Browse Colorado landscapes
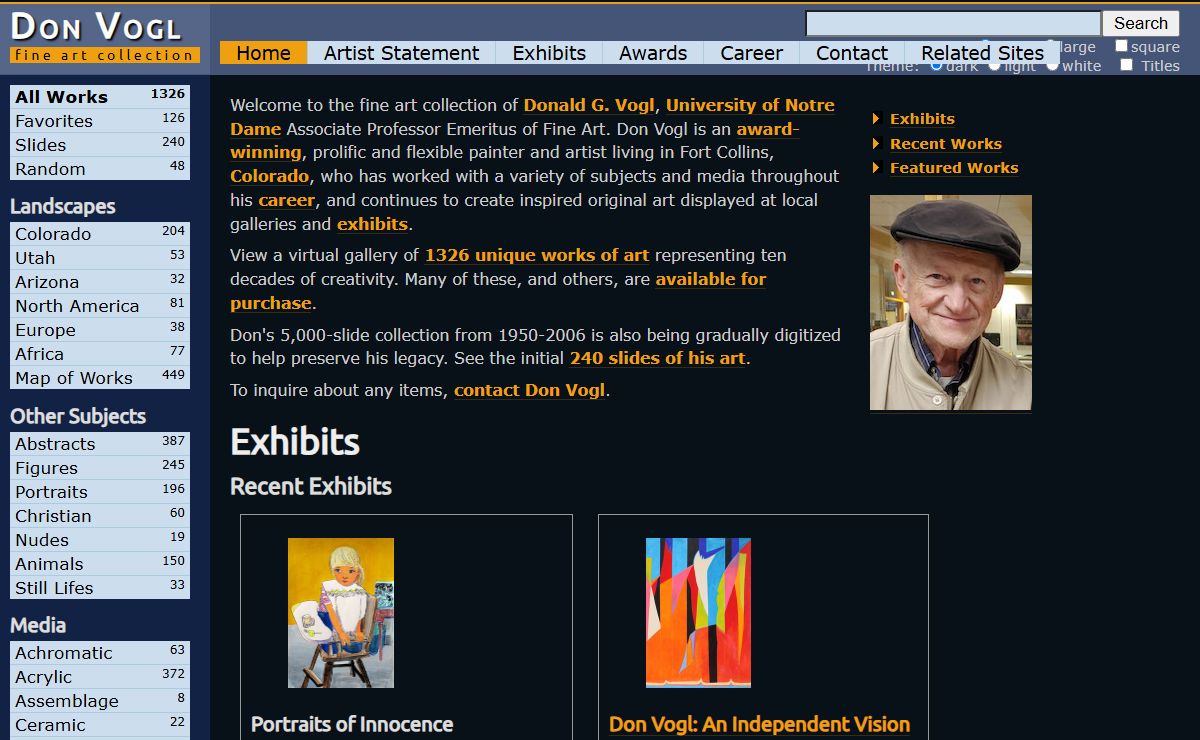Image resolution: width=1200 pixels, height=740 pixels. pyautogui.click(x=100, y=234)
